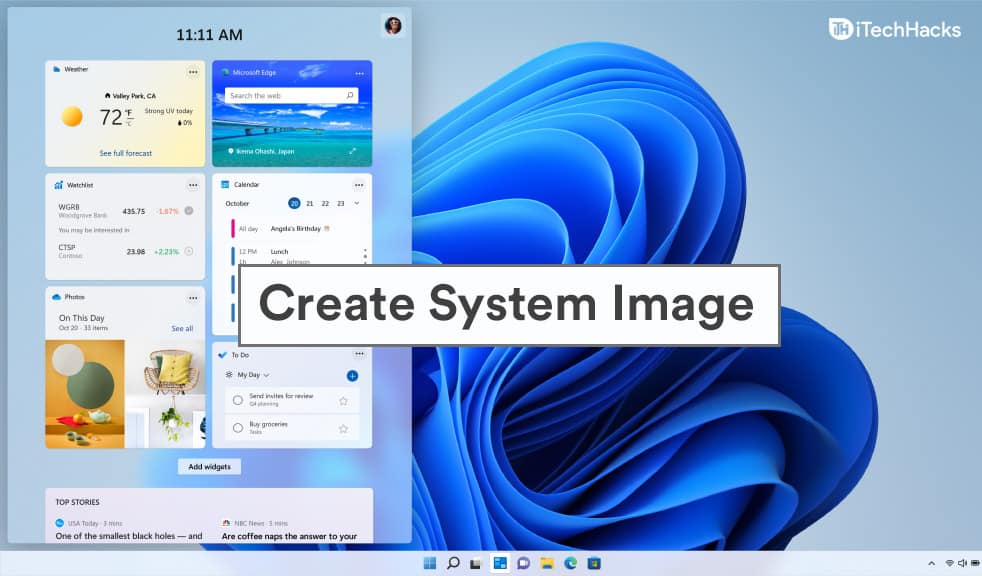Click the battery tray icon
The width and height of the screenshot is (982, 576).
974,563
